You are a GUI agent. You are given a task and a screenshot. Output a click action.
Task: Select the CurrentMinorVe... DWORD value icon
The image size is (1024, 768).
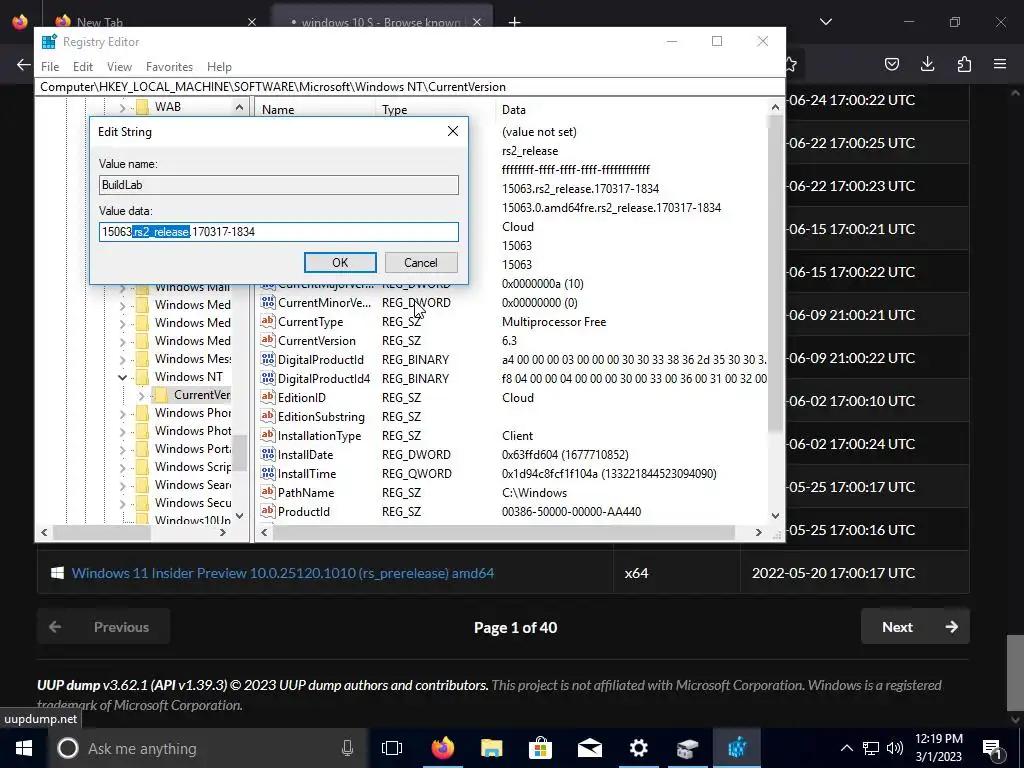tap(268, 302)
